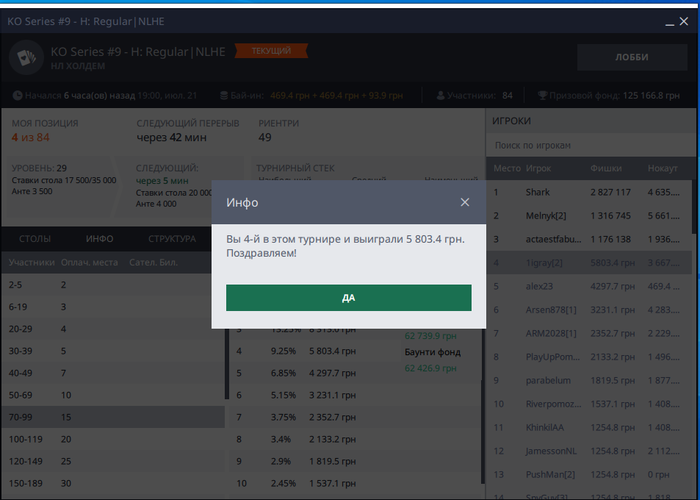Click the Призовой фонд 125 166.8 грн value
The width and height of the screenshot is (700, 500).
coord(651,96)
